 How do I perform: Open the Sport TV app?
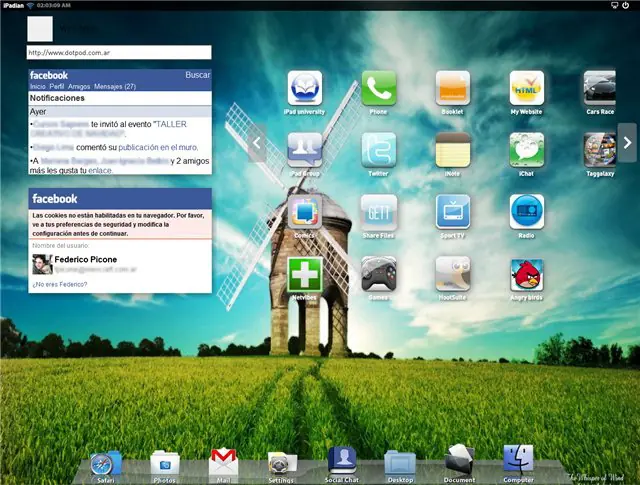click(x=453, y=212)
